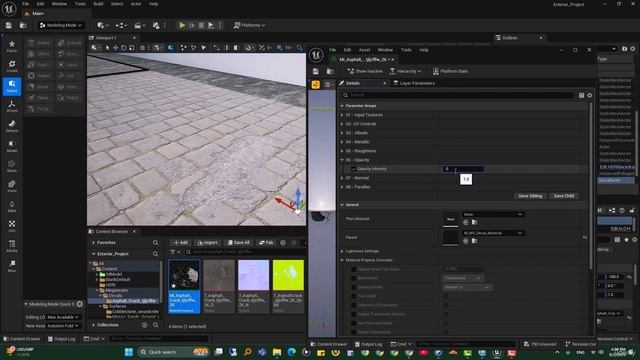The height and width of the screenshot is (360, 640).
Task: Expand the 02 - UV Controls group
Action: tap(342, 124)
